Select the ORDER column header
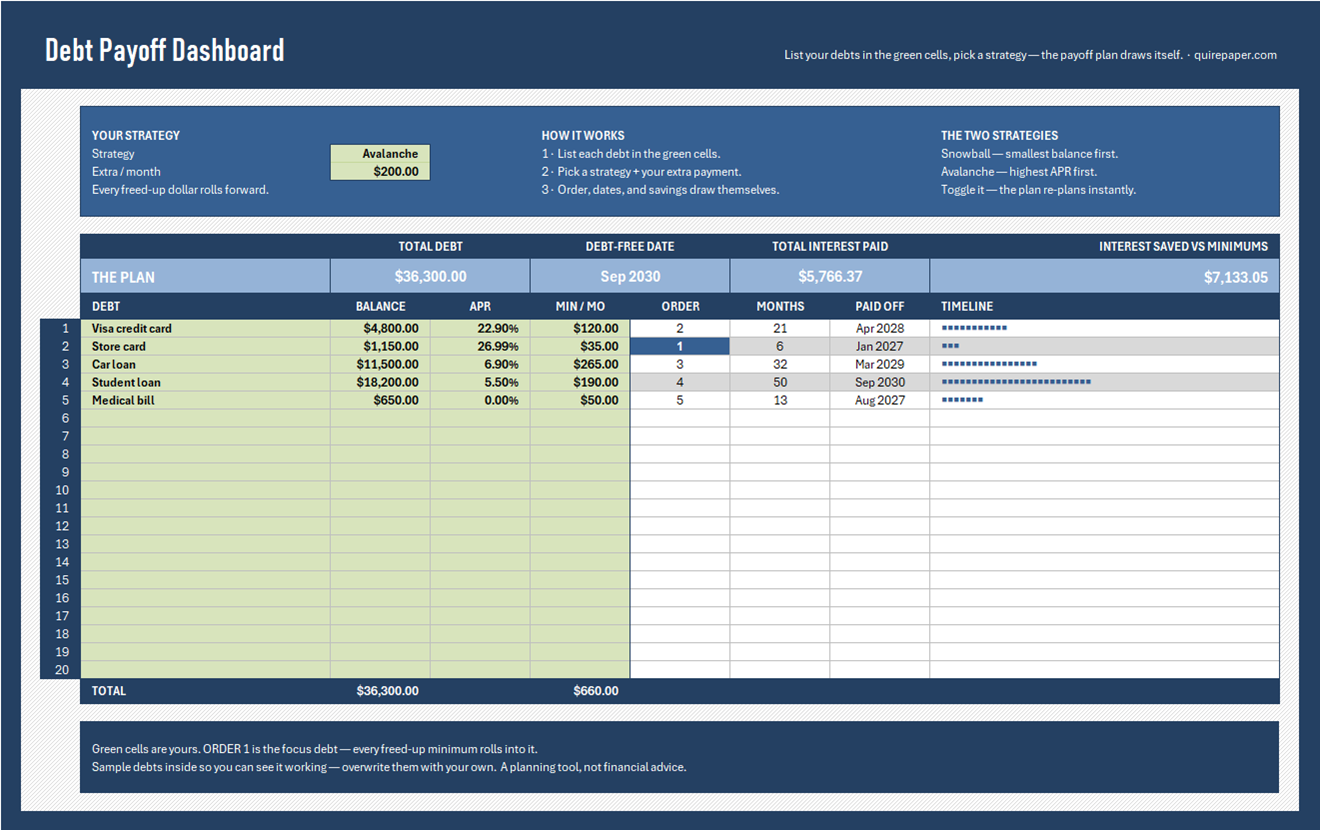Image resolution: width=1320 pixels, height=830 pixels. (x=680, y=306)
